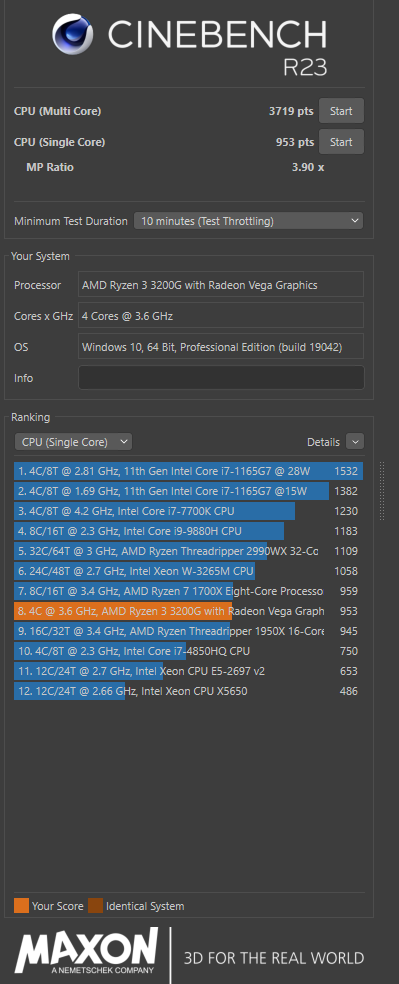Screen dimensions: 399x984
Task: Select ranking row 11 Xeon E5-2697 v2
Action: (x=188, y=671)
